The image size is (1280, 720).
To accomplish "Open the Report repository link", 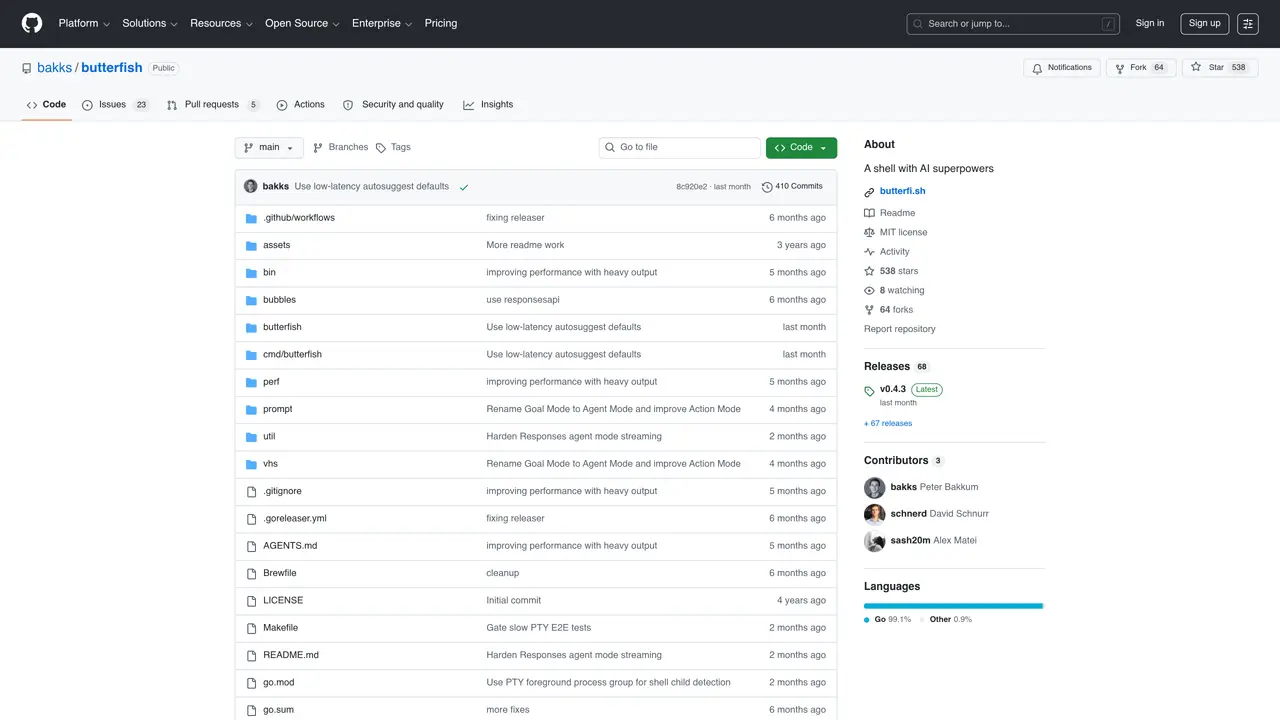I will [900, 329].
